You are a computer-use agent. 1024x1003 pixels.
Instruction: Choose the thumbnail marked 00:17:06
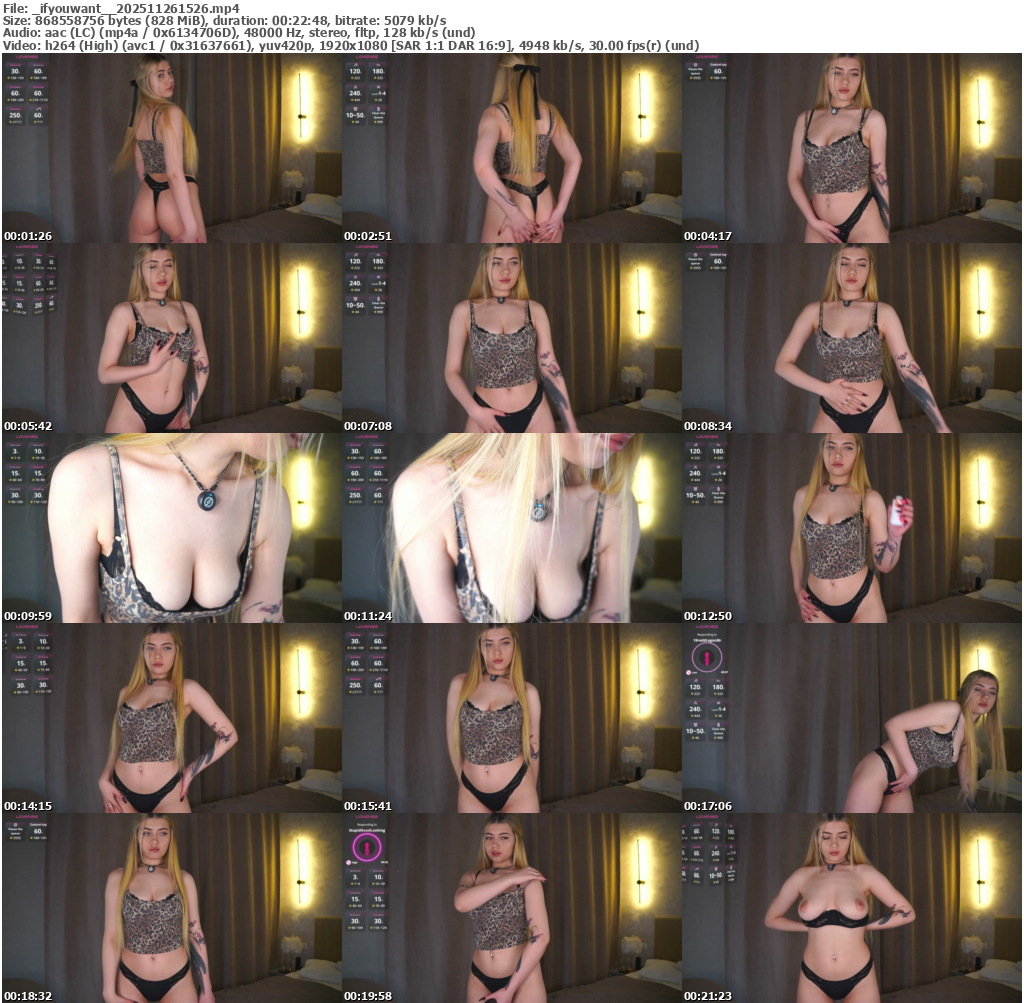(852, 718)
